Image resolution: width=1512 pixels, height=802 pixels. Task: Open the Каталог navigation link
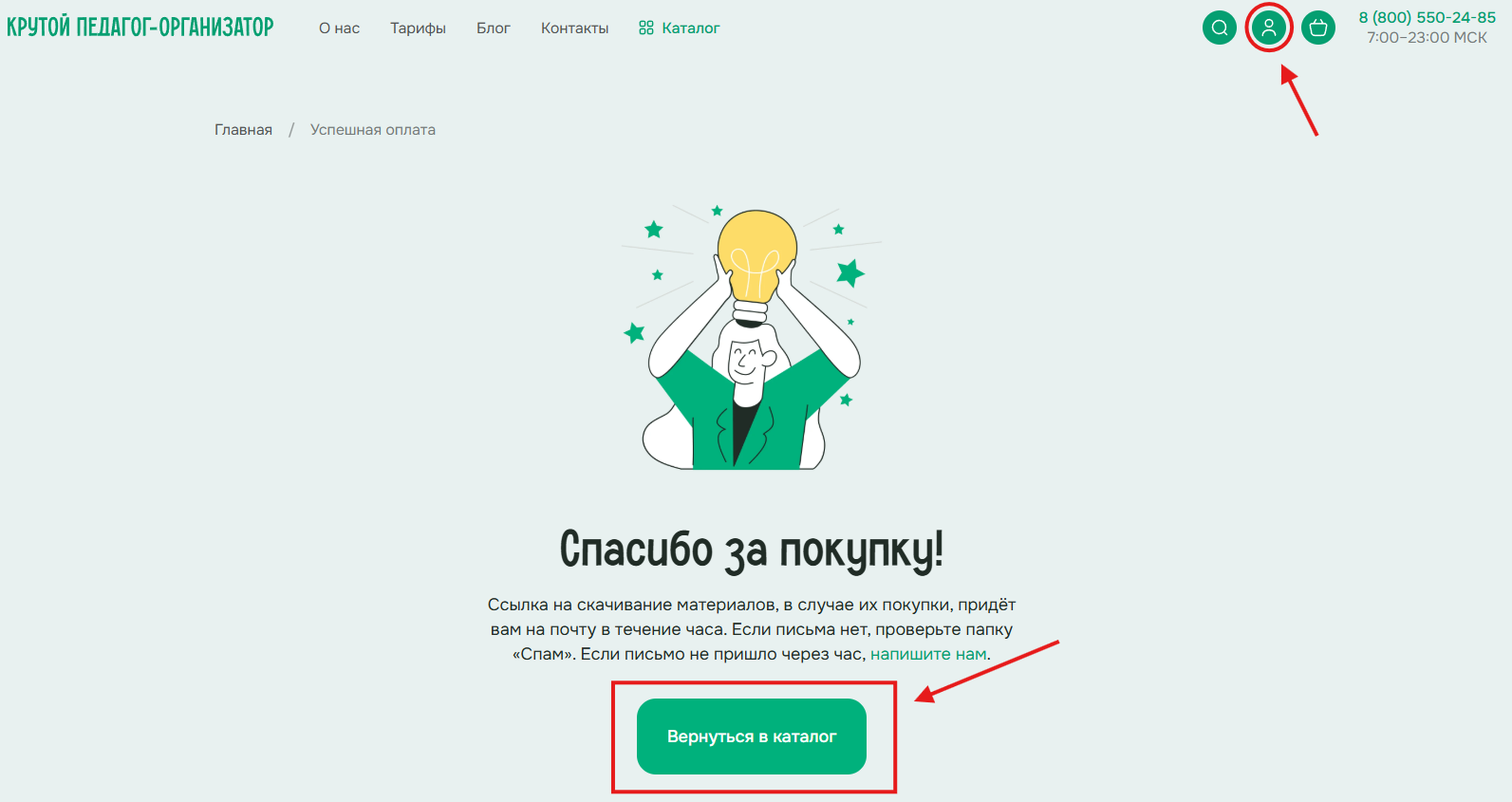click(680, 28)
